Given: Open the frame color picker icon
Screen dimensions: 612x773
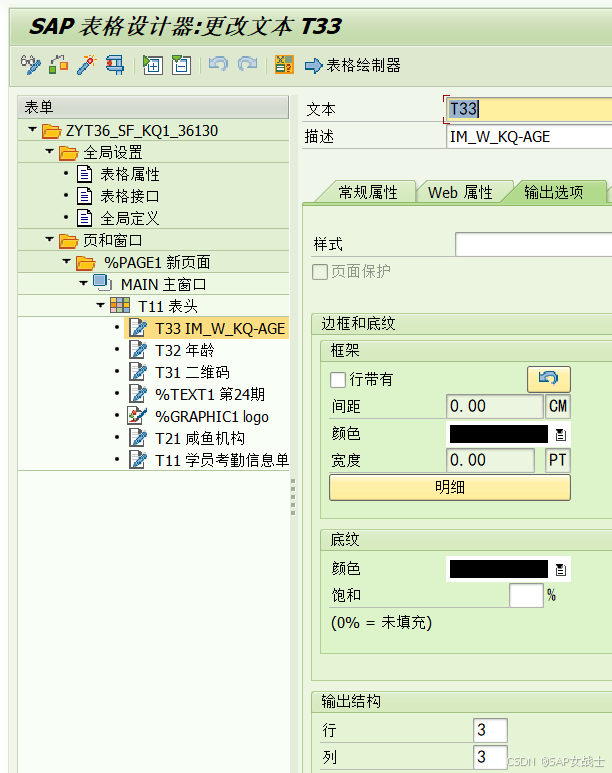Looking at the screenshot, I should tap(561, 435).
